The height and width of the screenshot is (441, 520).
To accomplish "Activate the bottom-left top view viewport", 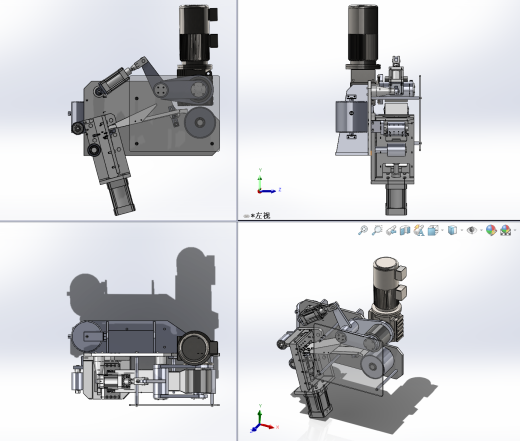I will [x=118, y=331].
